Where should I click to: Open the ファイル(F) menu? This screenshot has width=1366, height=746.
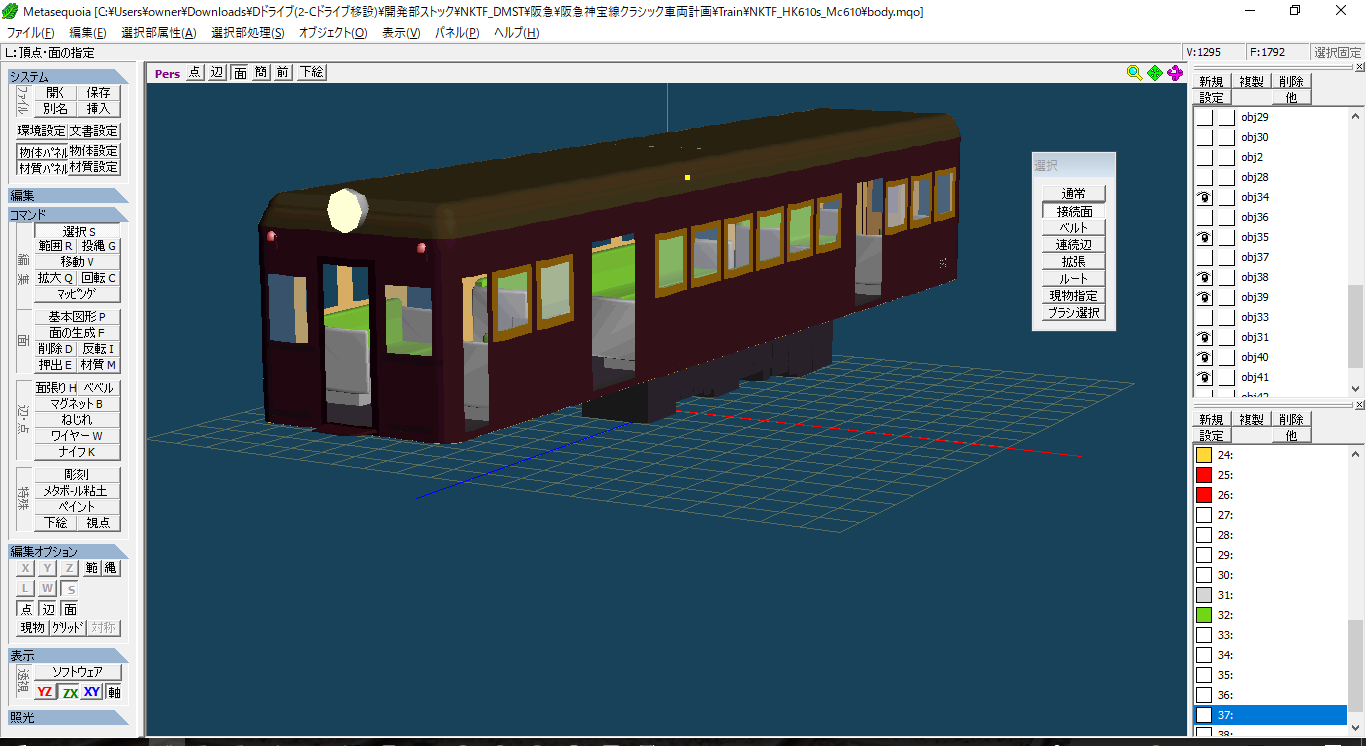(30, 33)
